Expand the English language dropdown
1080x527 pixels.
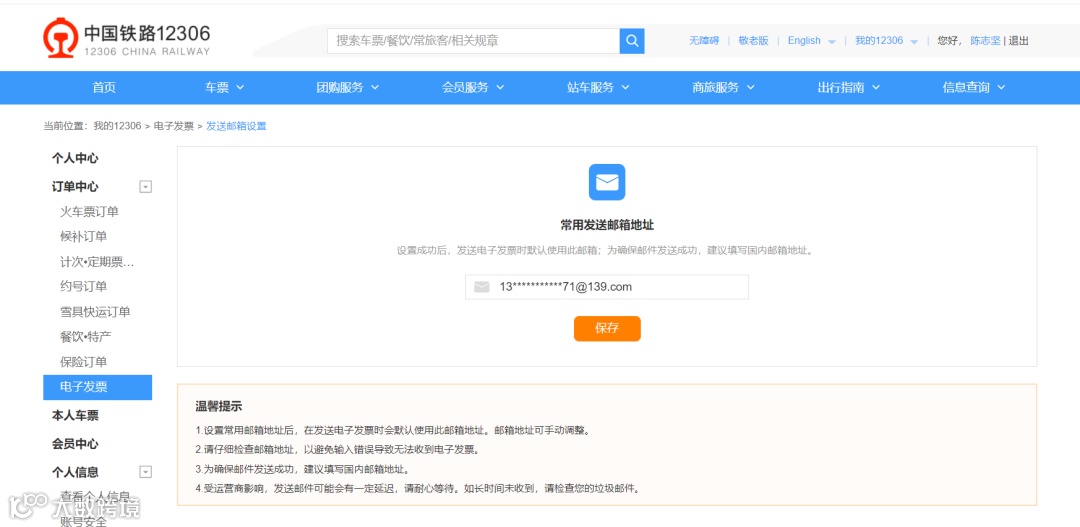811,41
